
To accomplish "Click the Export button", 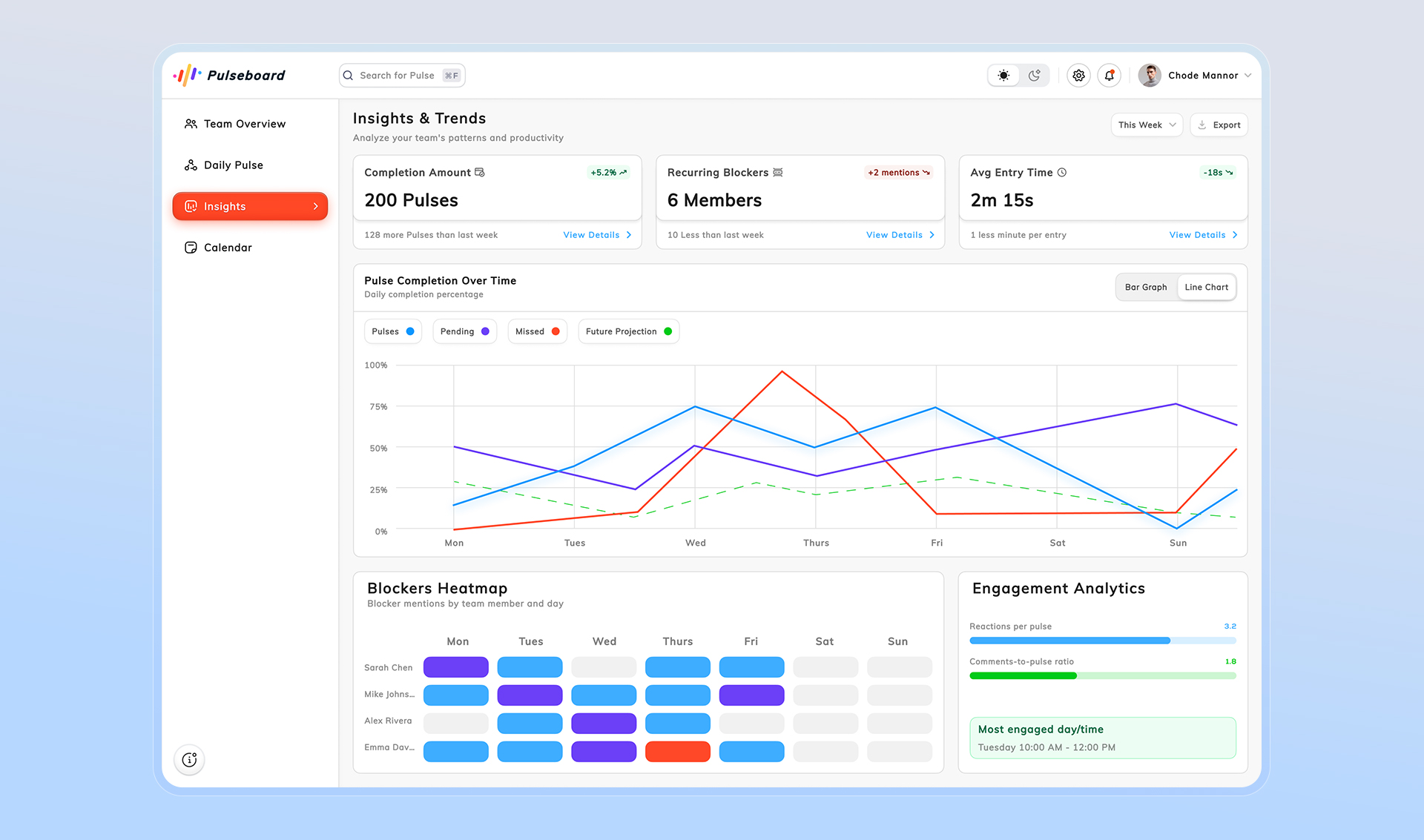I will (x=1219, y=125).
